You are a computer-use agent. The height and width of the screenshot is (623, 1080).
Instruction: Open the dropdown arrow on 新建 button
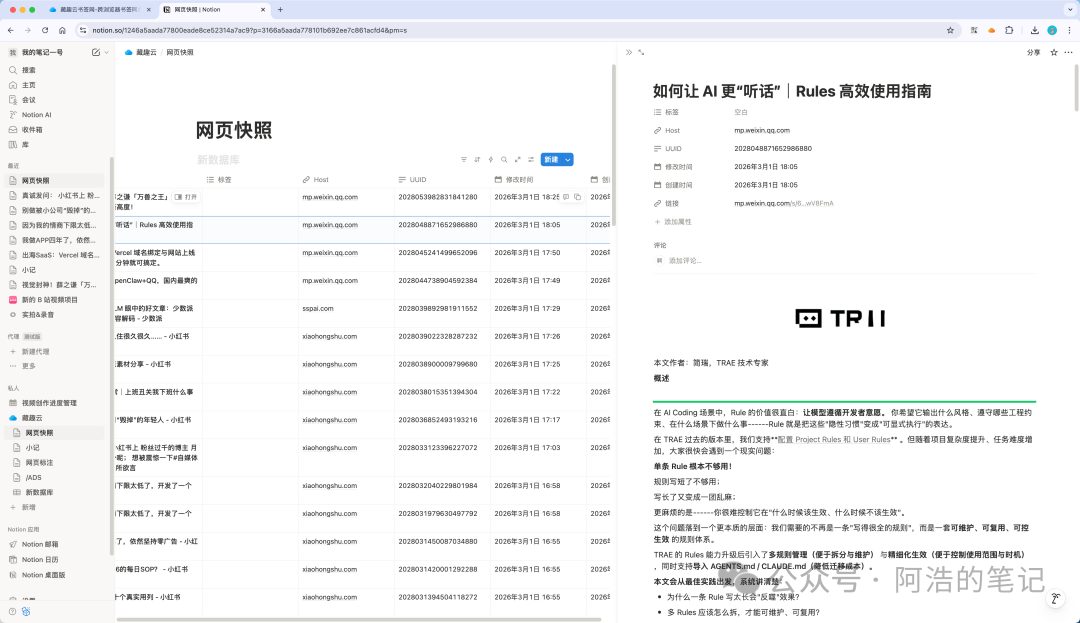tap(568, 160)
